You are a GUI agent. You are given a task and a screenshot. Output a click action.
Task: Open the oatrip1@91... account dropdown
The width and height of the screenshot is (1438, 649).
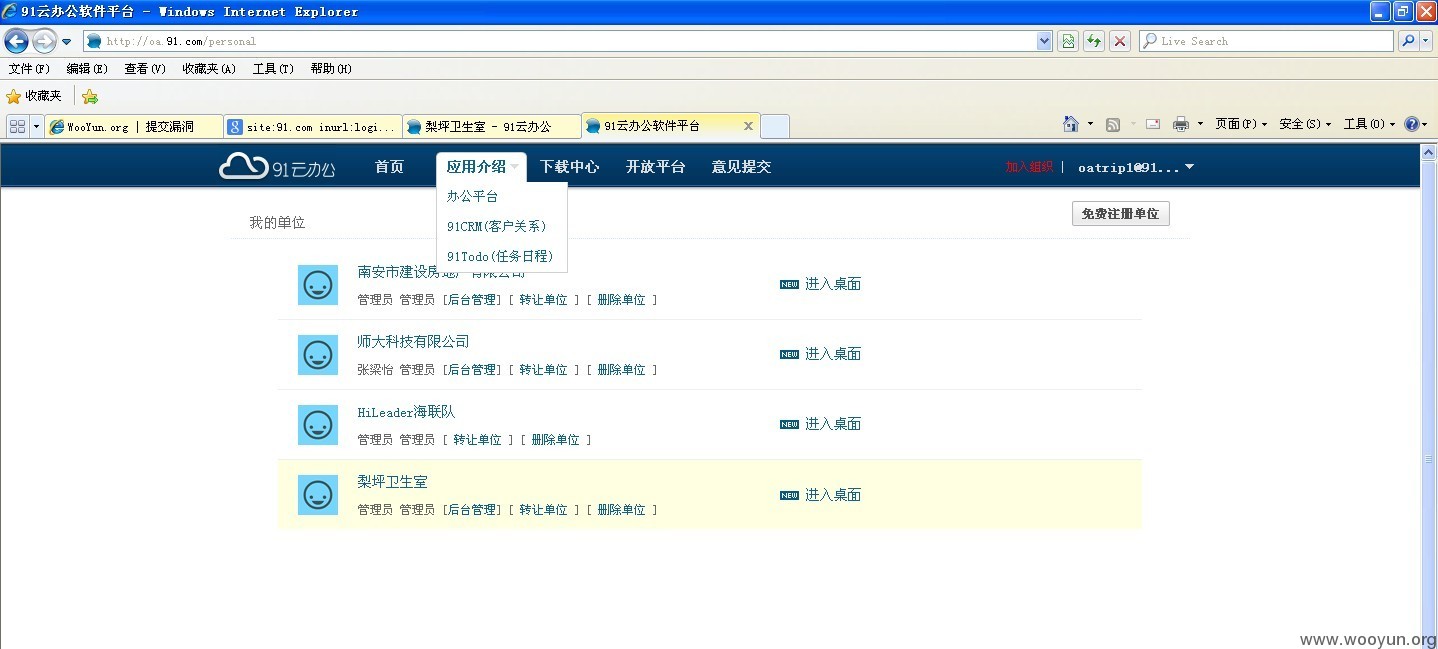(1136, 167)
